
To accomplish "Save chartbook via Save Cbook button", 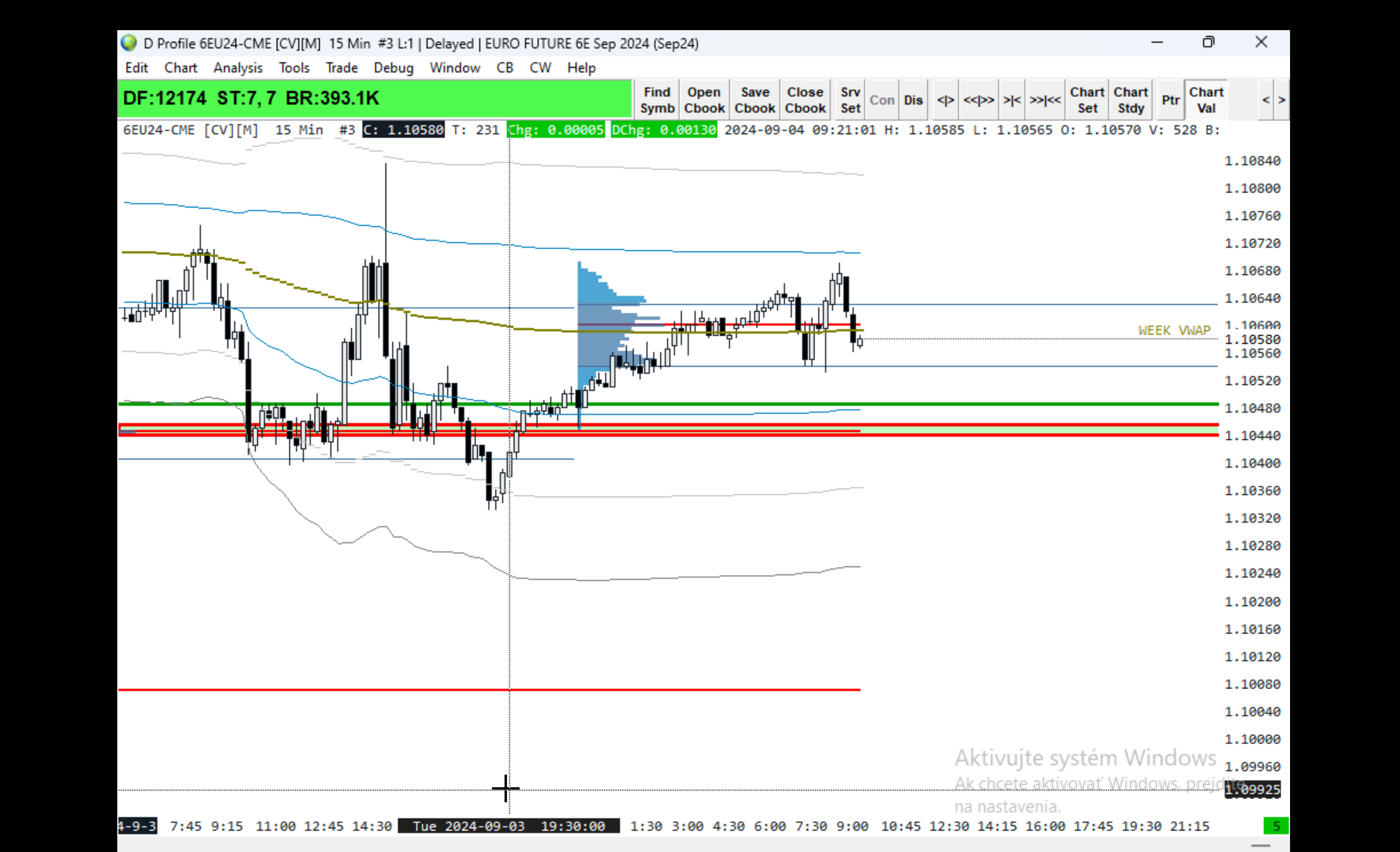I will pyautogui.click(x=755, y=100).
